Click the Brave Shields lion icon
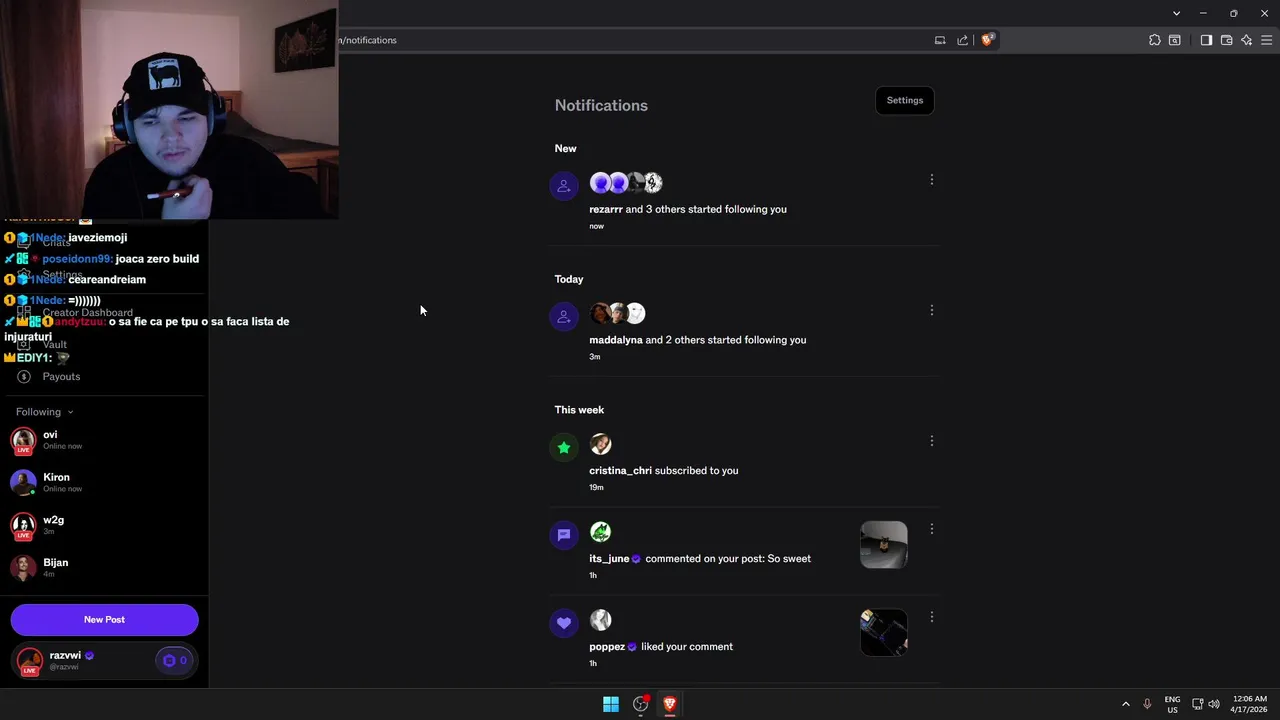 click(x=987, y=40)
